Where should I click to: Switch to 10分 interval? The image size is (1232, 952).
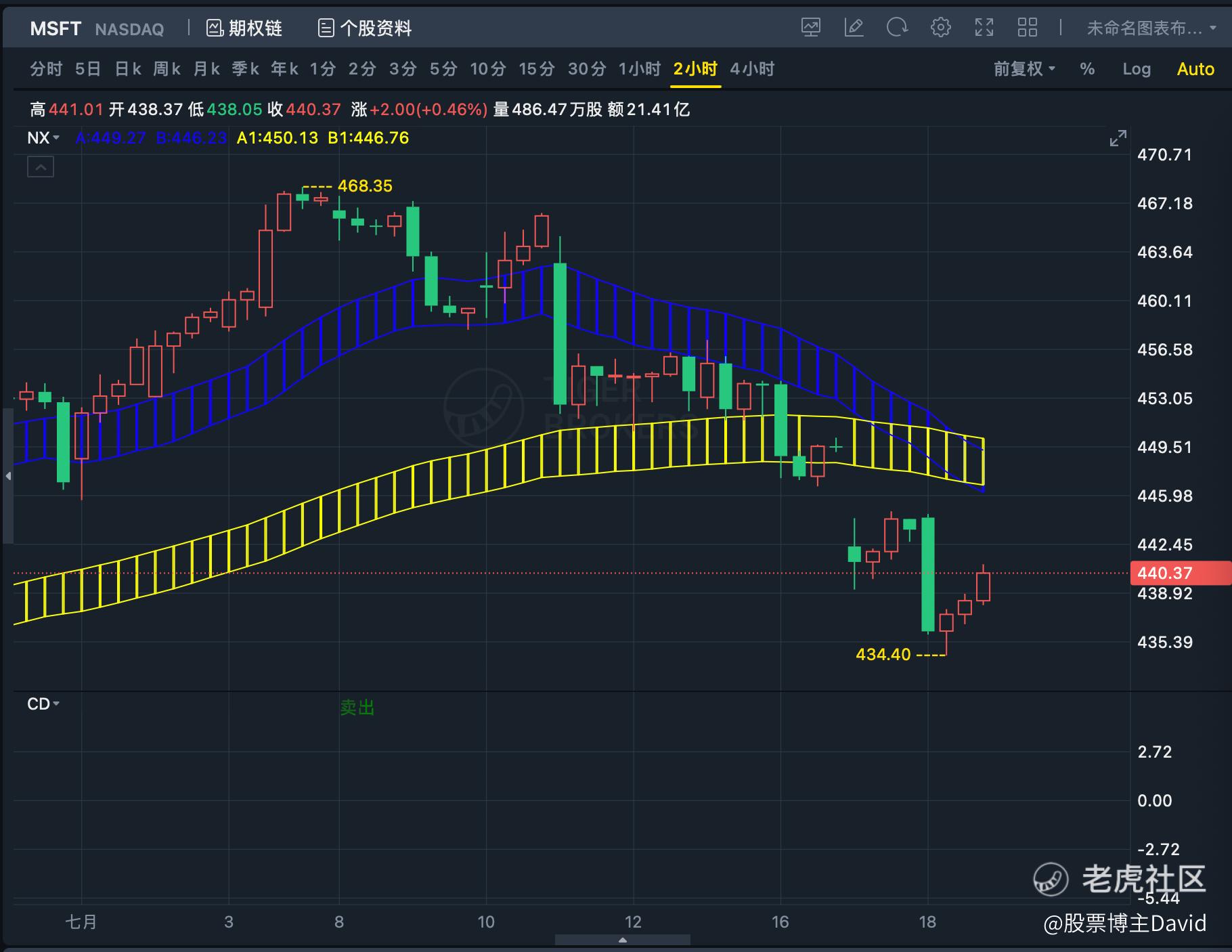coord(488,68)
